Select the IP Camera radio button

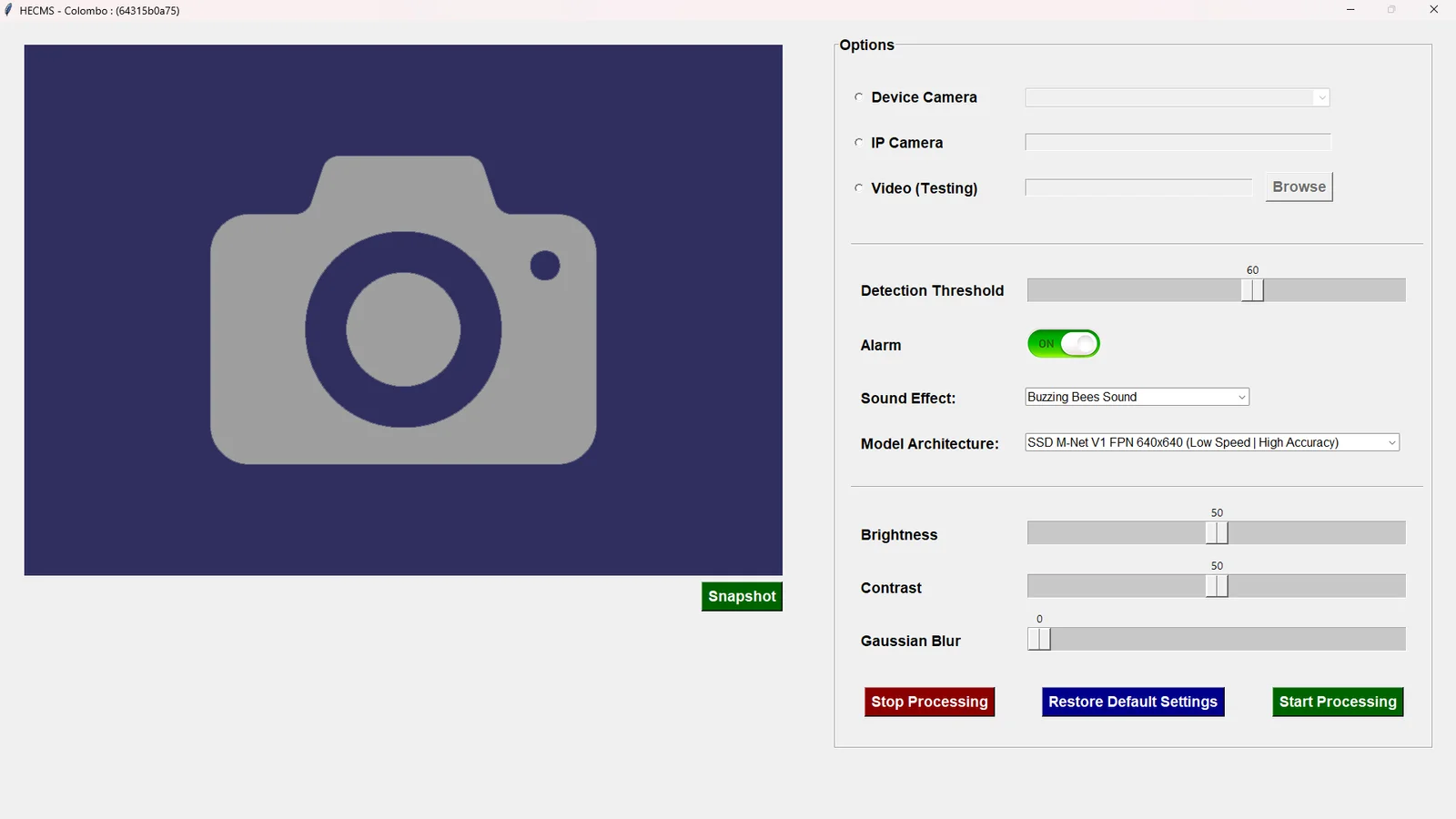[858, 143]
